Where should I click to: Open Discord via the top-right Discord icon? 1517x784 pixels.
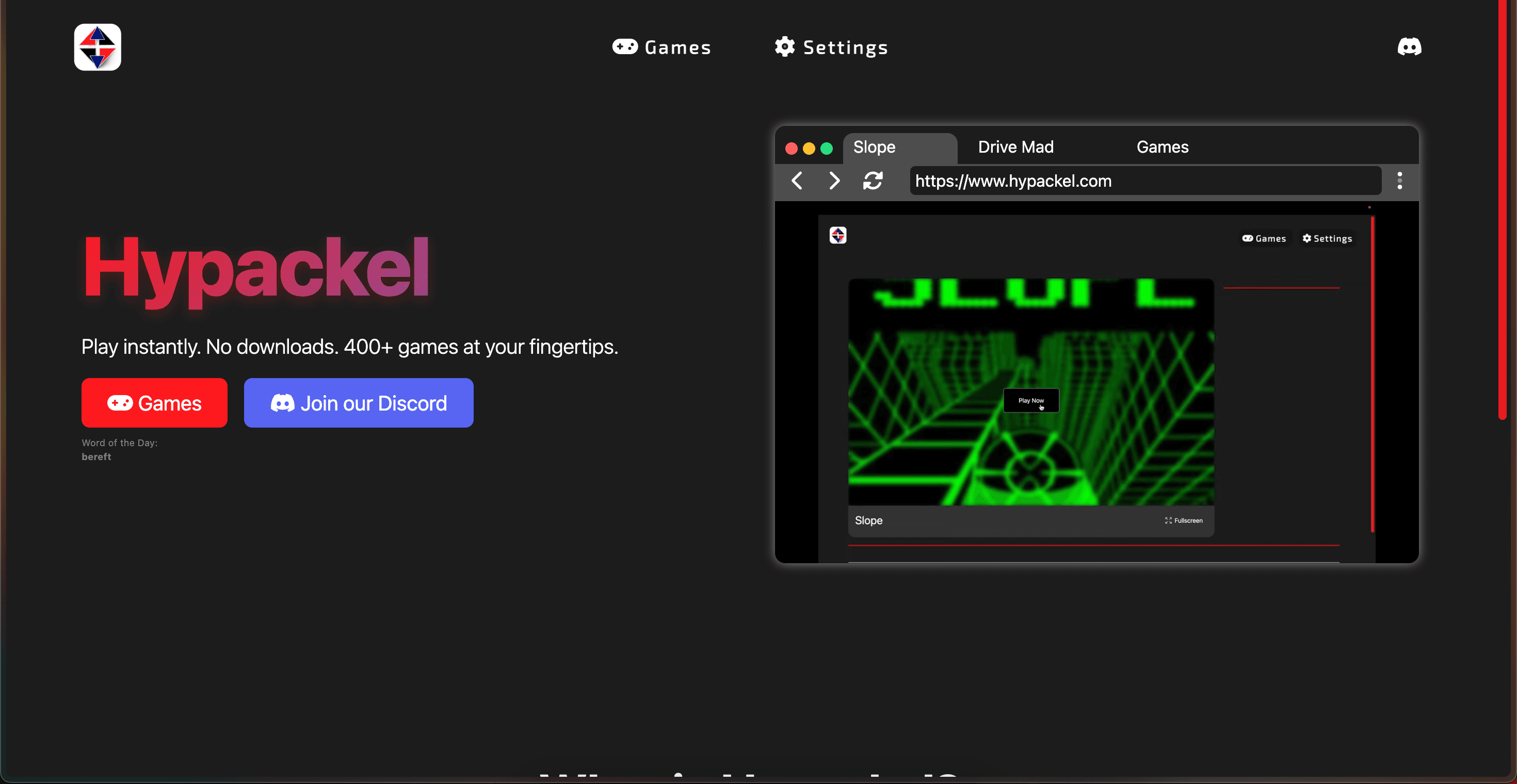click(1410, 46)
